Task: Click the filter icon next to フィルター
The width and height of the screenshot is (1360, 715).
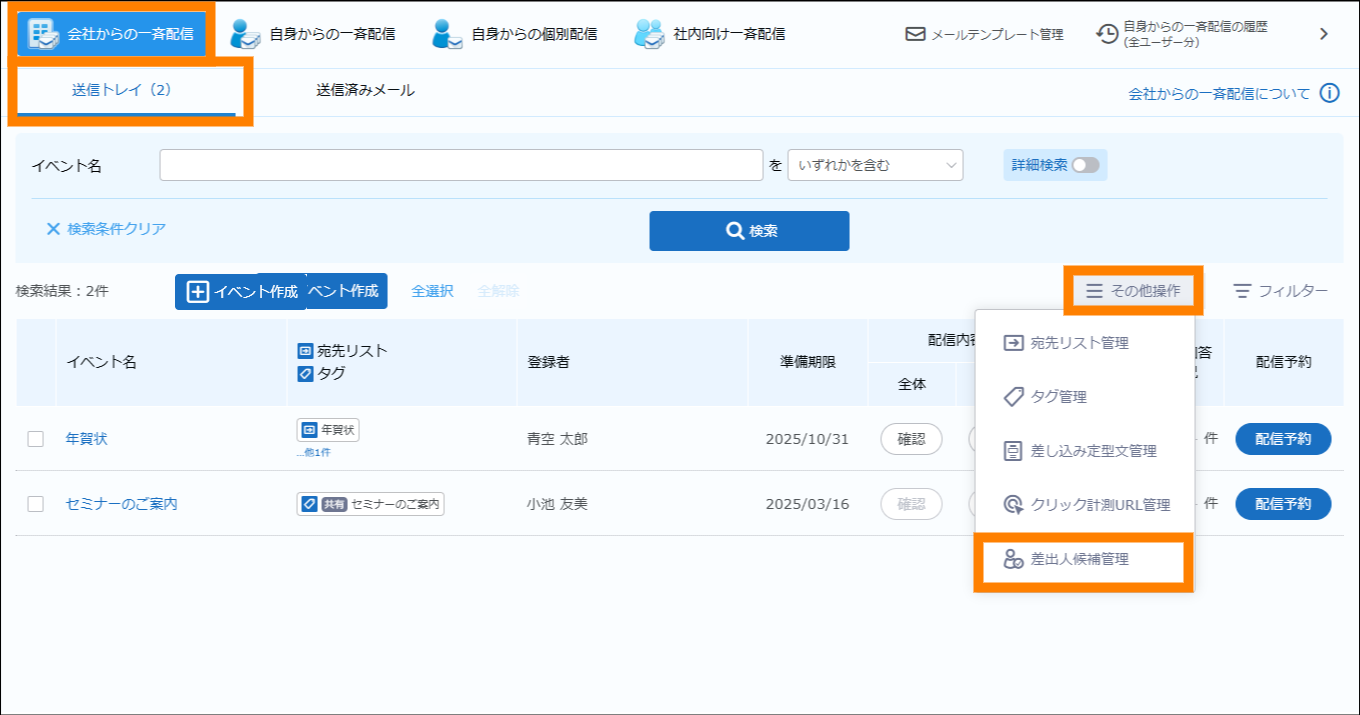Action: click(x=1242, y=291)
